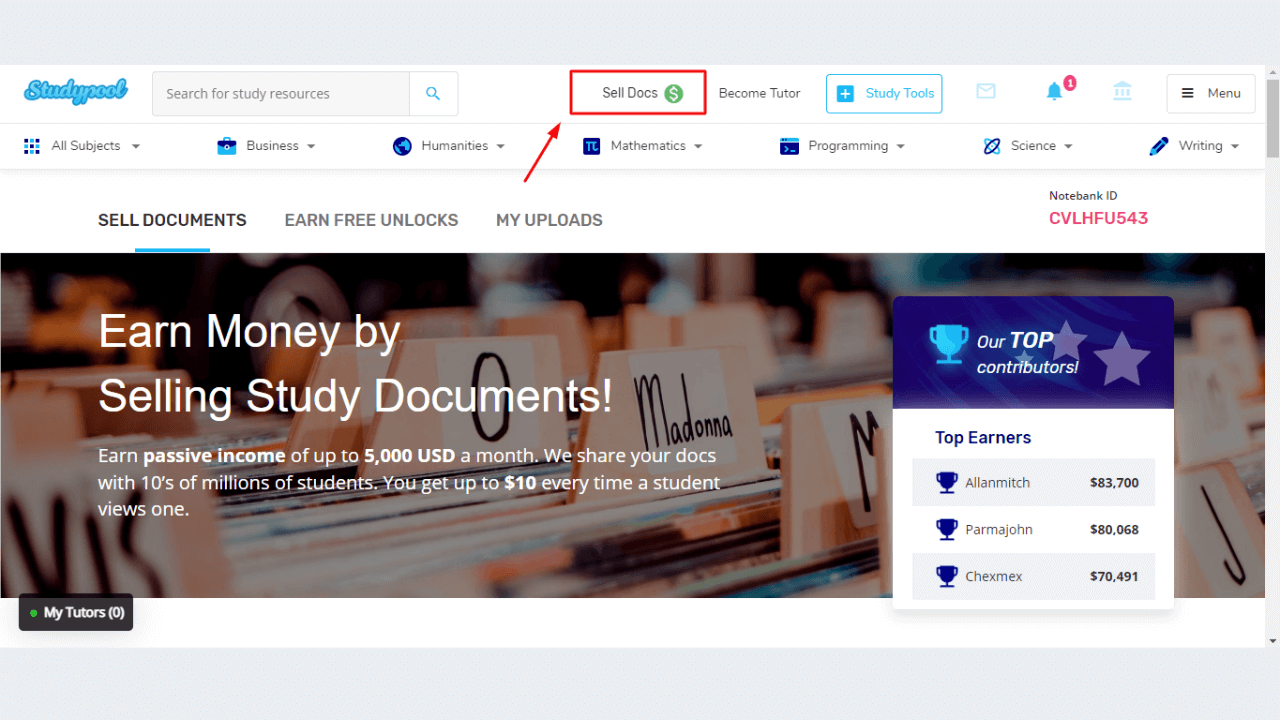Click the trophy beside Parmajohn

click(x=947, y=529)
